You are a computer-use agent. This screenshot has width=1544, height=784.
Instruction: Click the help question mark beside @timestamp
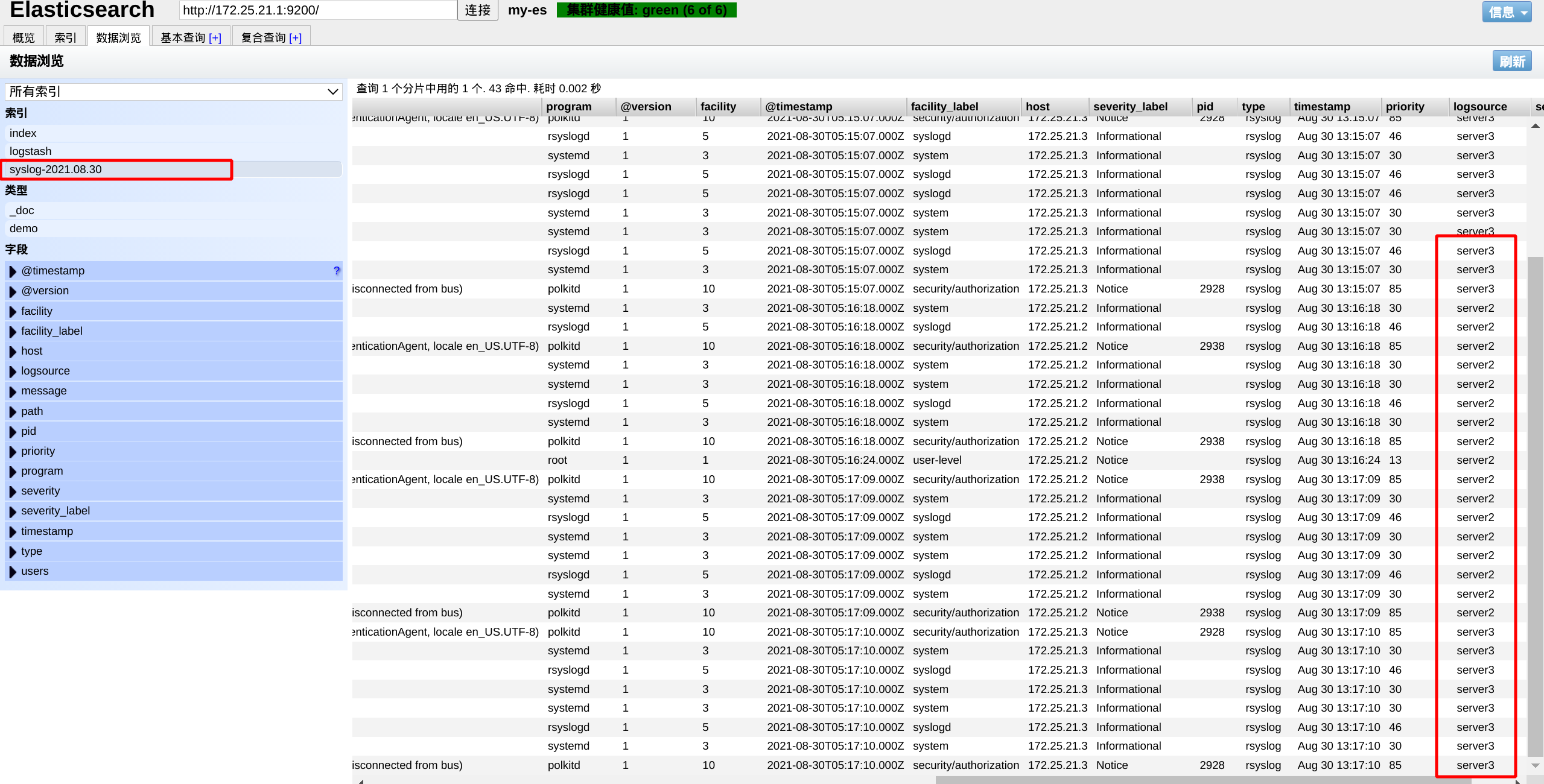pos(337,271)
